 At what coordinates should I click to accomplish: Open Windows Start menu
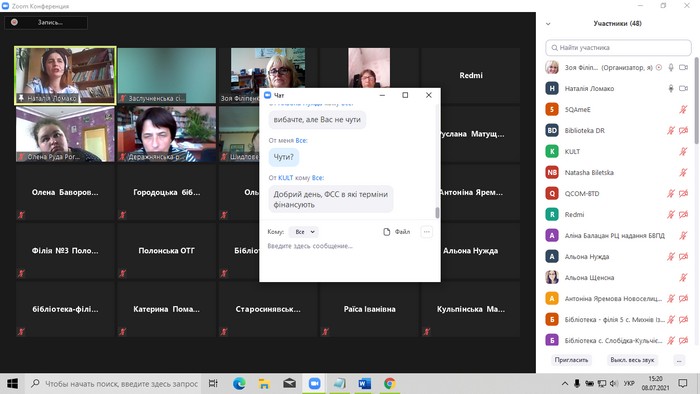click(x=12, y=384)
